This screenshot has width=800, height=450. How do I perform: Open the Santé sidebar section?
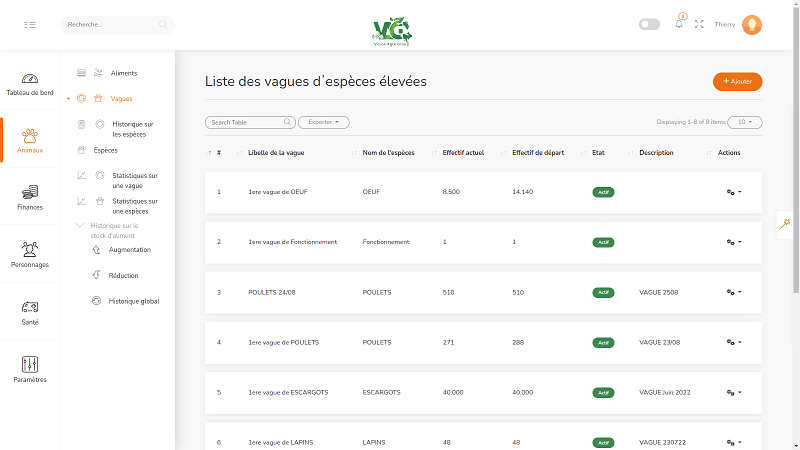pyautogui.click(x=30, y=312)
